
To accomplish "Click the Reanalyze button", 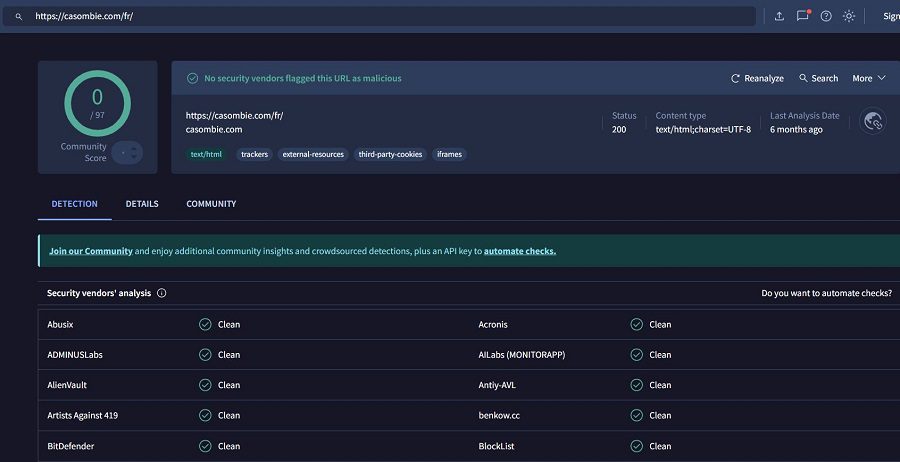I will pyautogui.click(x=757, y=78).
